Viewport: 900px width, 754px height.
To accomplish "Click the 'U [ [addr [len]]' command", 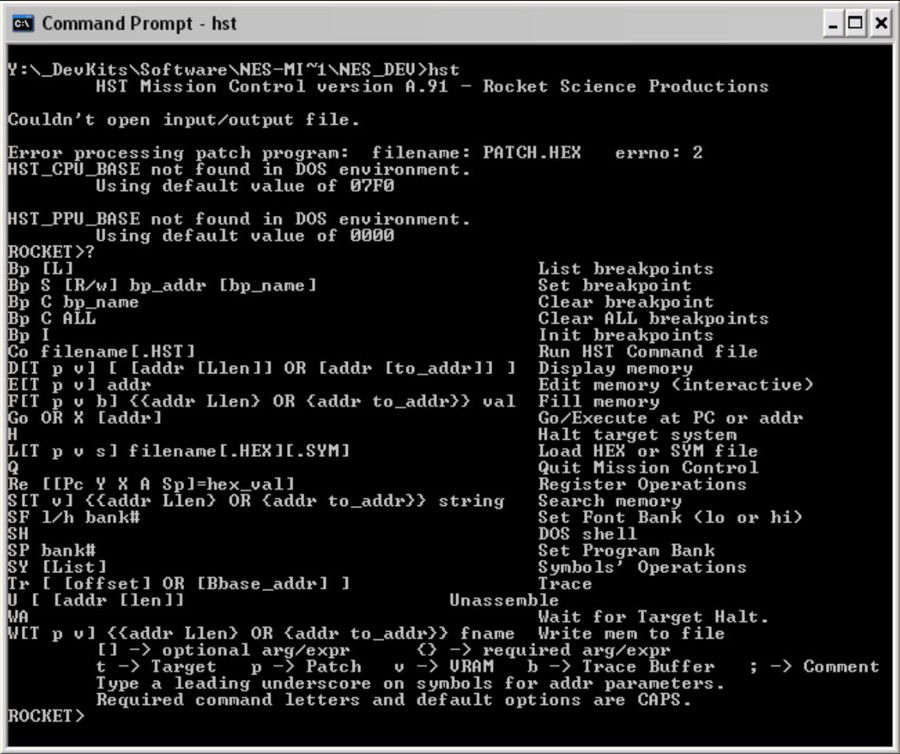I will tap(96, 601).
